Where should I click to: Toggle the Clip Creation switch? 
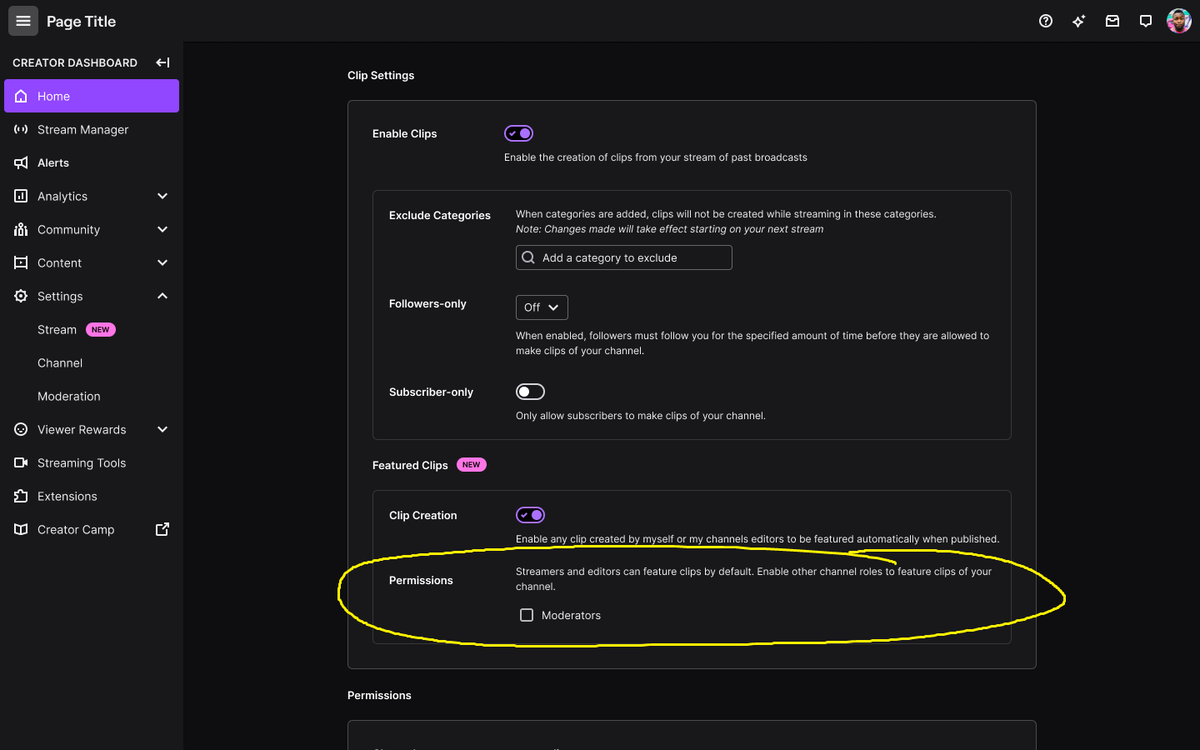(530, 515)
